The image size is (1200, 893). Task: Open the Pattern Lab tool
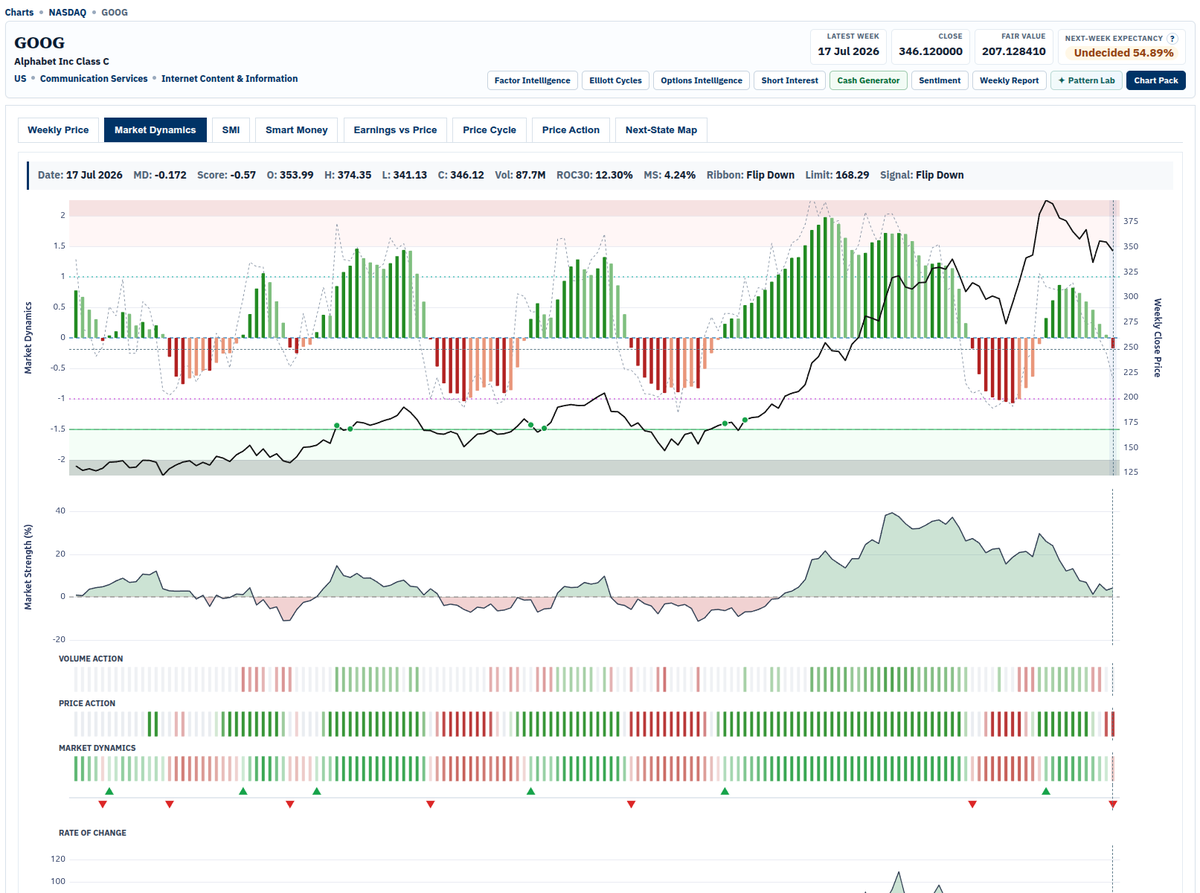(x=1086, y=80)
